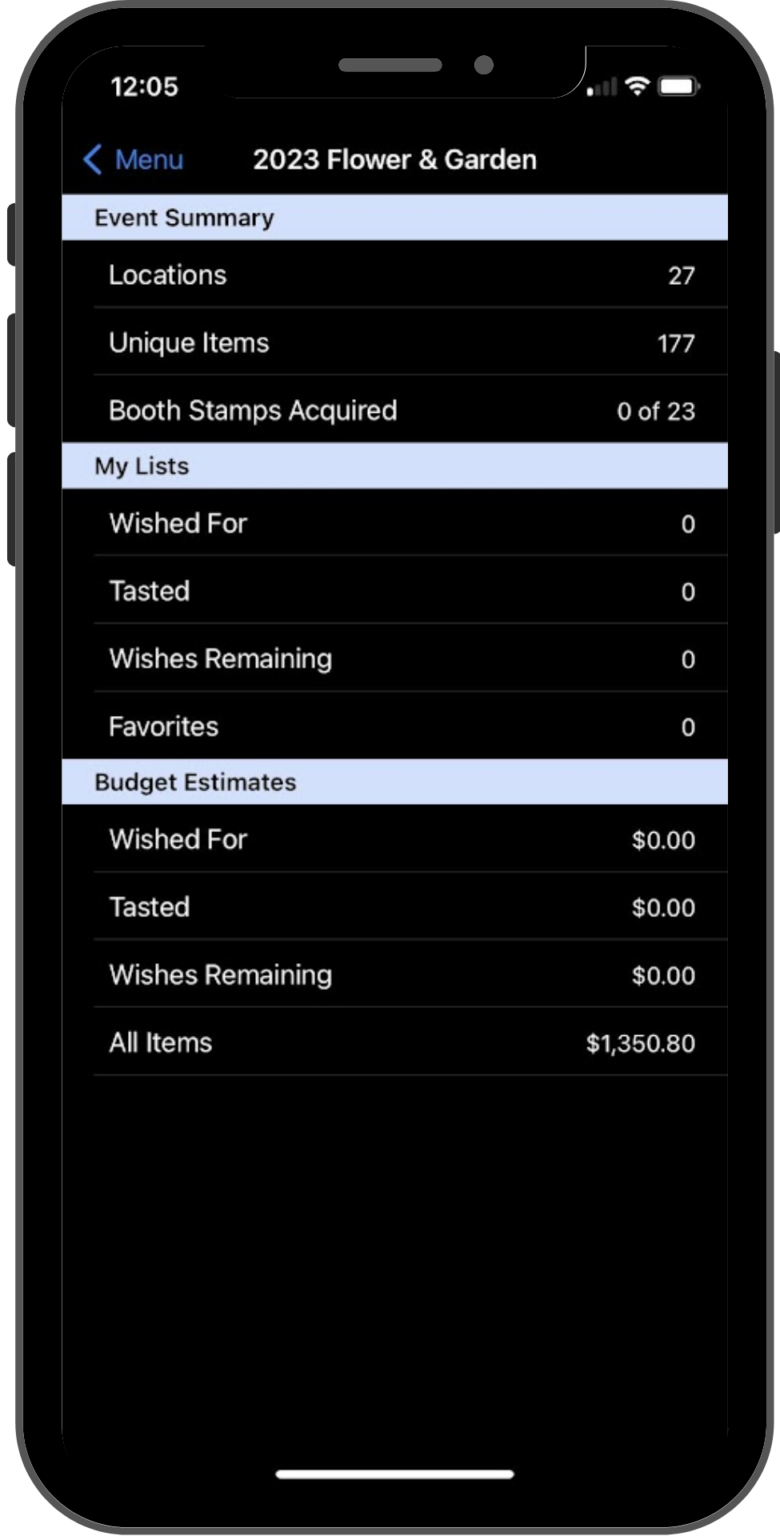This screenshot has height=1536, width=780.
Task: Tap the battery status icon
Action: (678, 87)
